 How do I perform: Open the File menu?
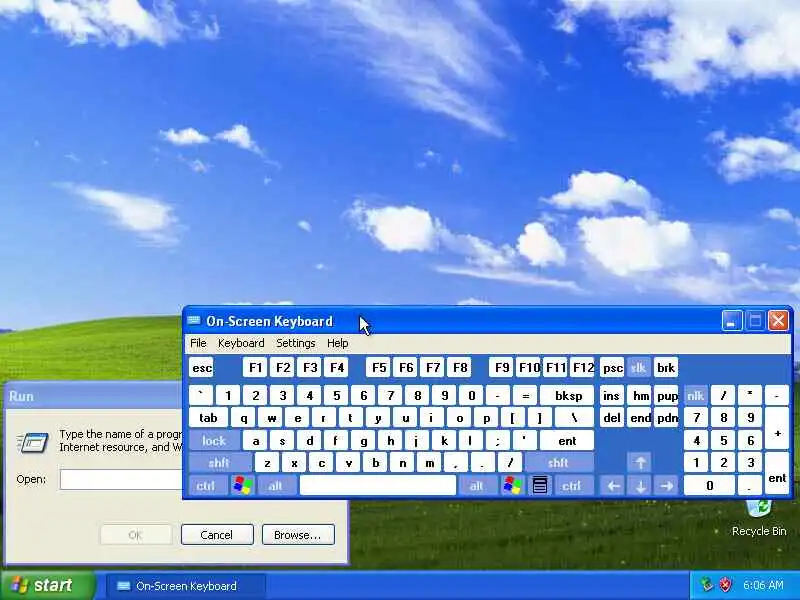coord(198,343)
